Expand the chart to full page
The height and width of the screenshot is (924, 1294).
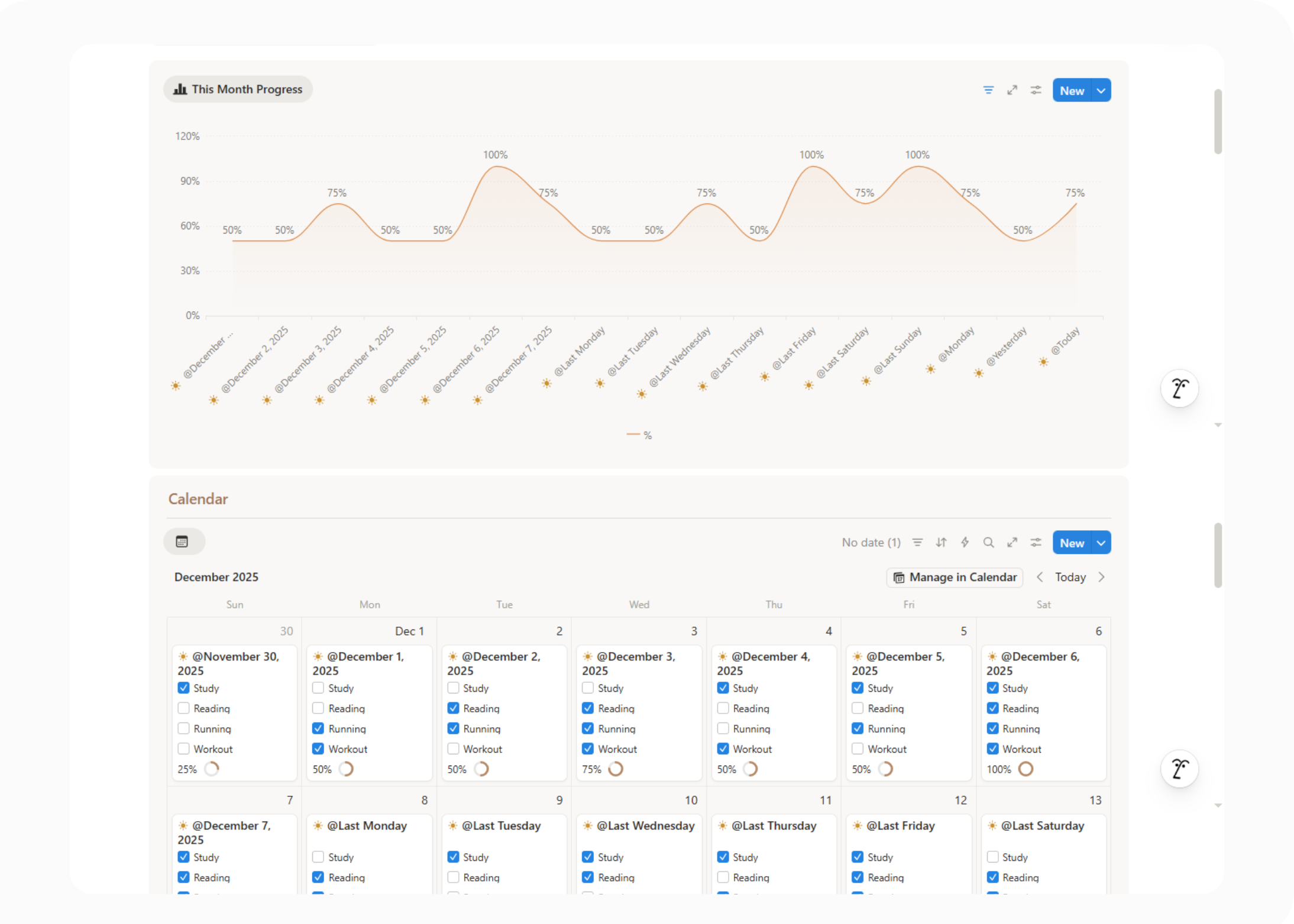tap(1012, 90)
